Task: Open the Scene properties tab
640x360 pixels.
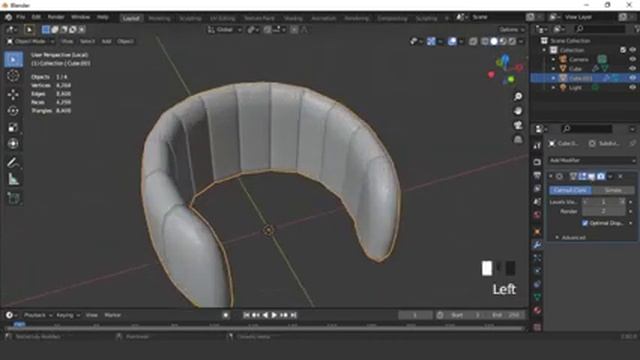Action: click(537, 202)
